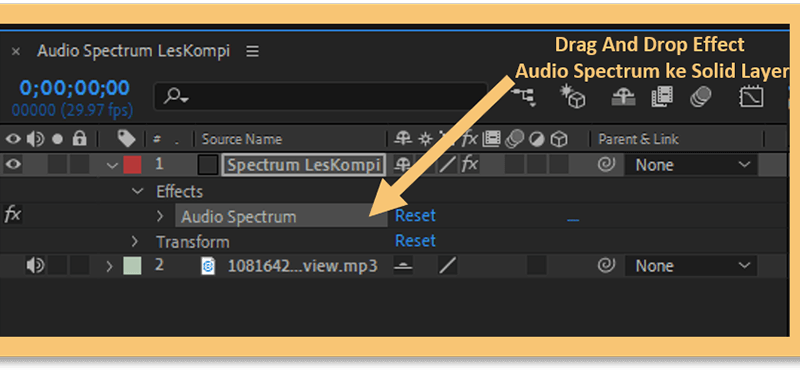
Task: Click the parent pick whip of layer 1
Action: coord(606,164)
